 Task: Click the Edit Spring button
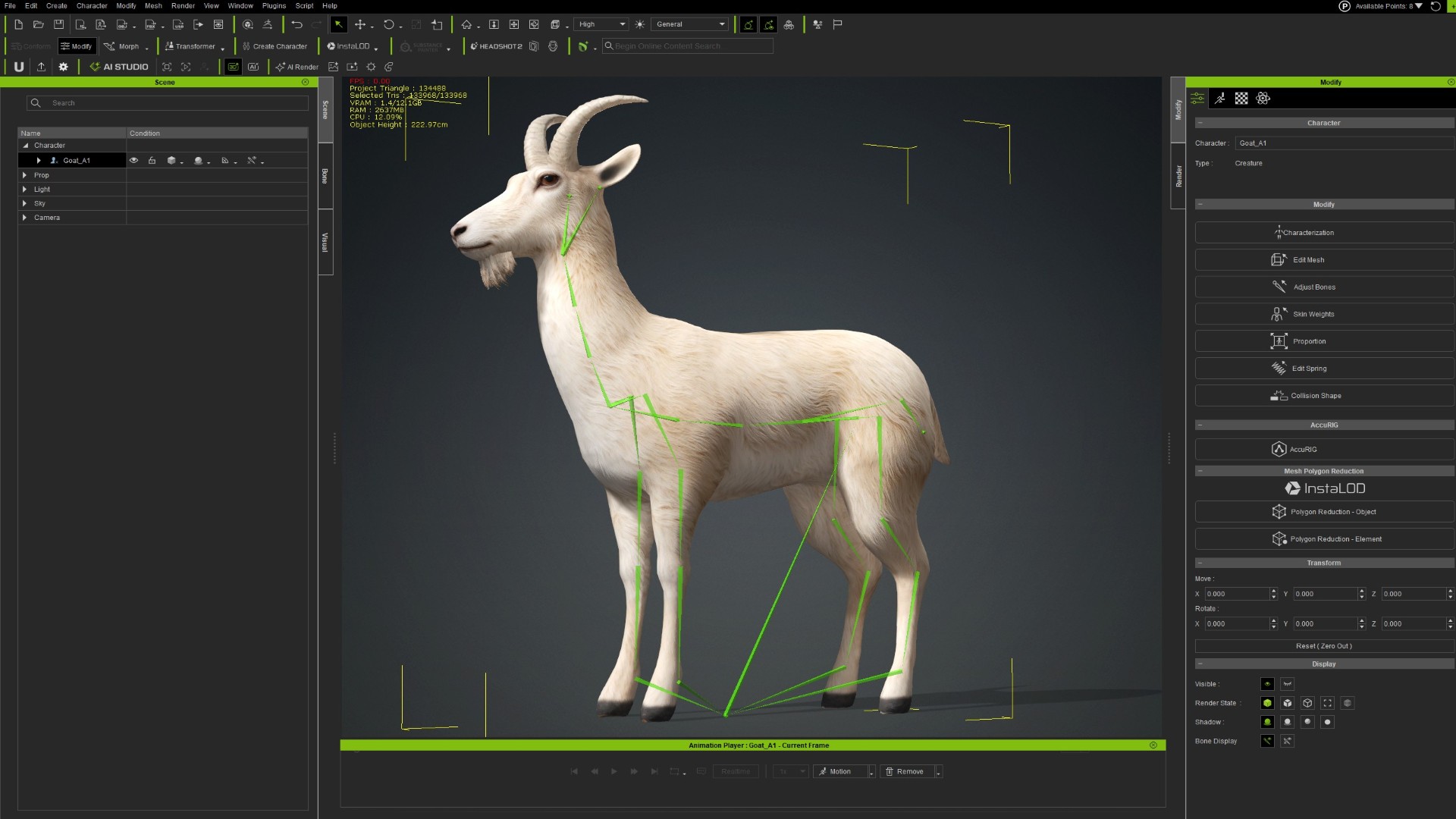click(x=1323, y=369)
